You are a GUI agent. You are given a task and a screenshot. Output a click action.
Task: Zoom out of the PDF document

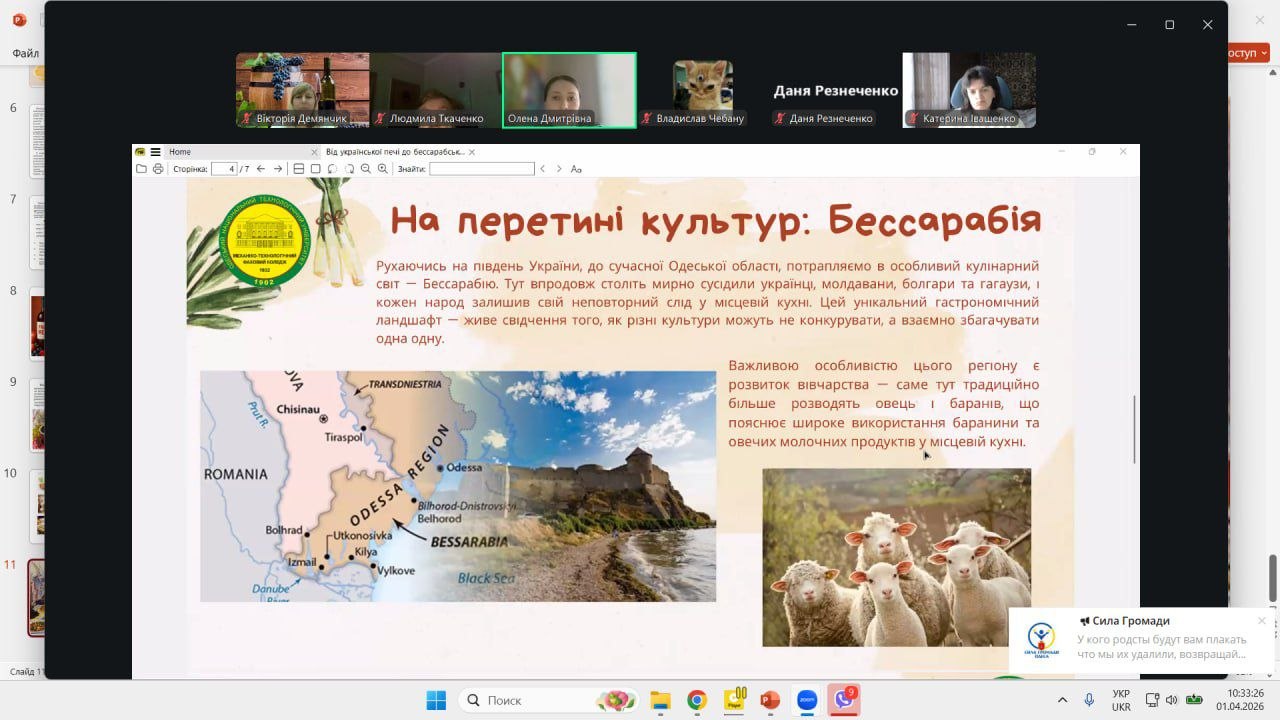tap(366, 169)
